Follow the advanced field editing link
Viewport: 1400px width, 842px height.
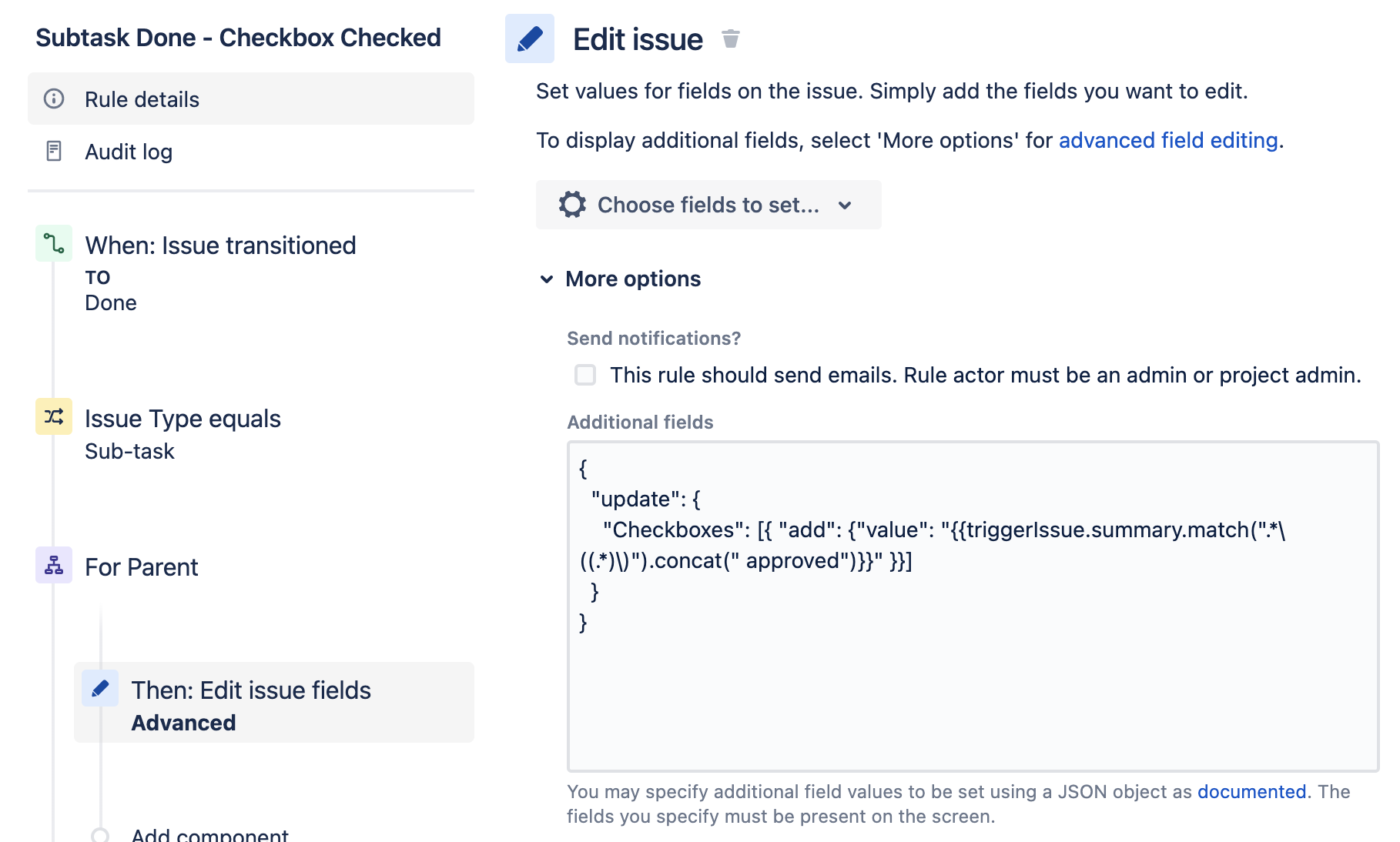tap(1167, 140)
